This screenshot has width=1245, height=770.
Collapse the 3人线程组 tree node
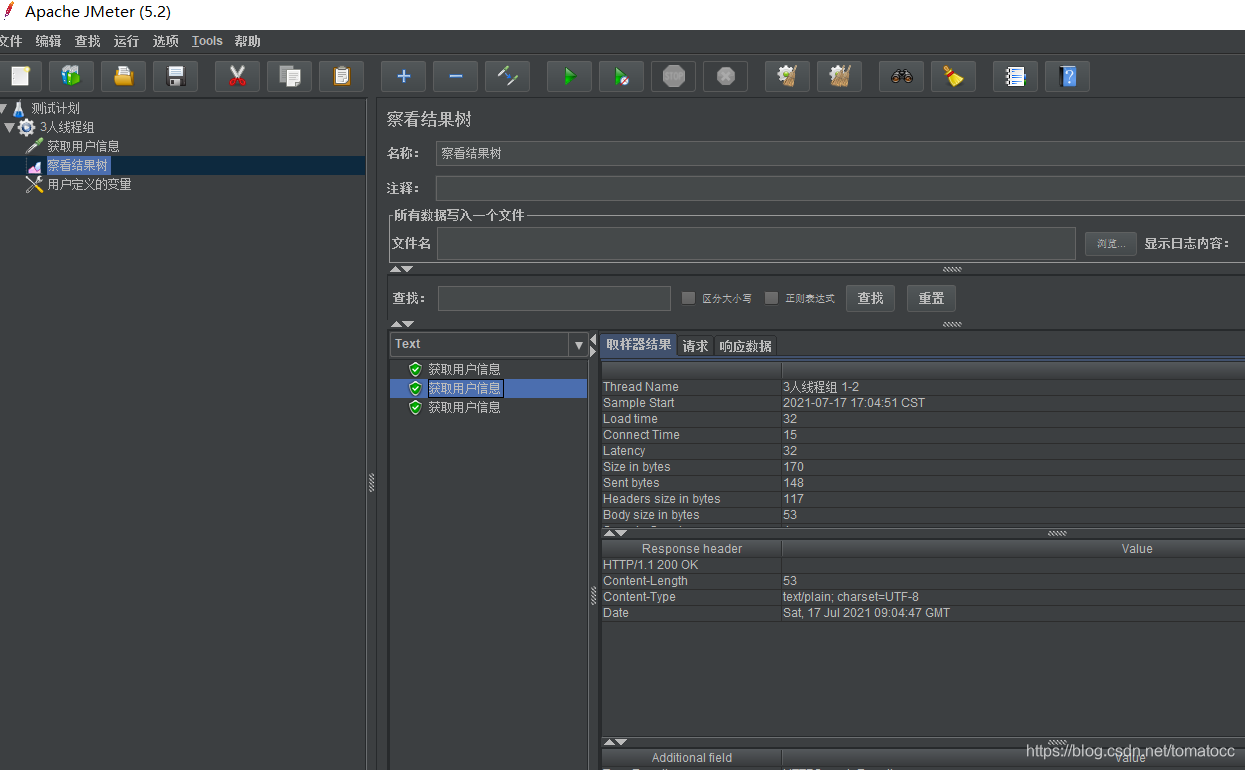click(9, 127)
